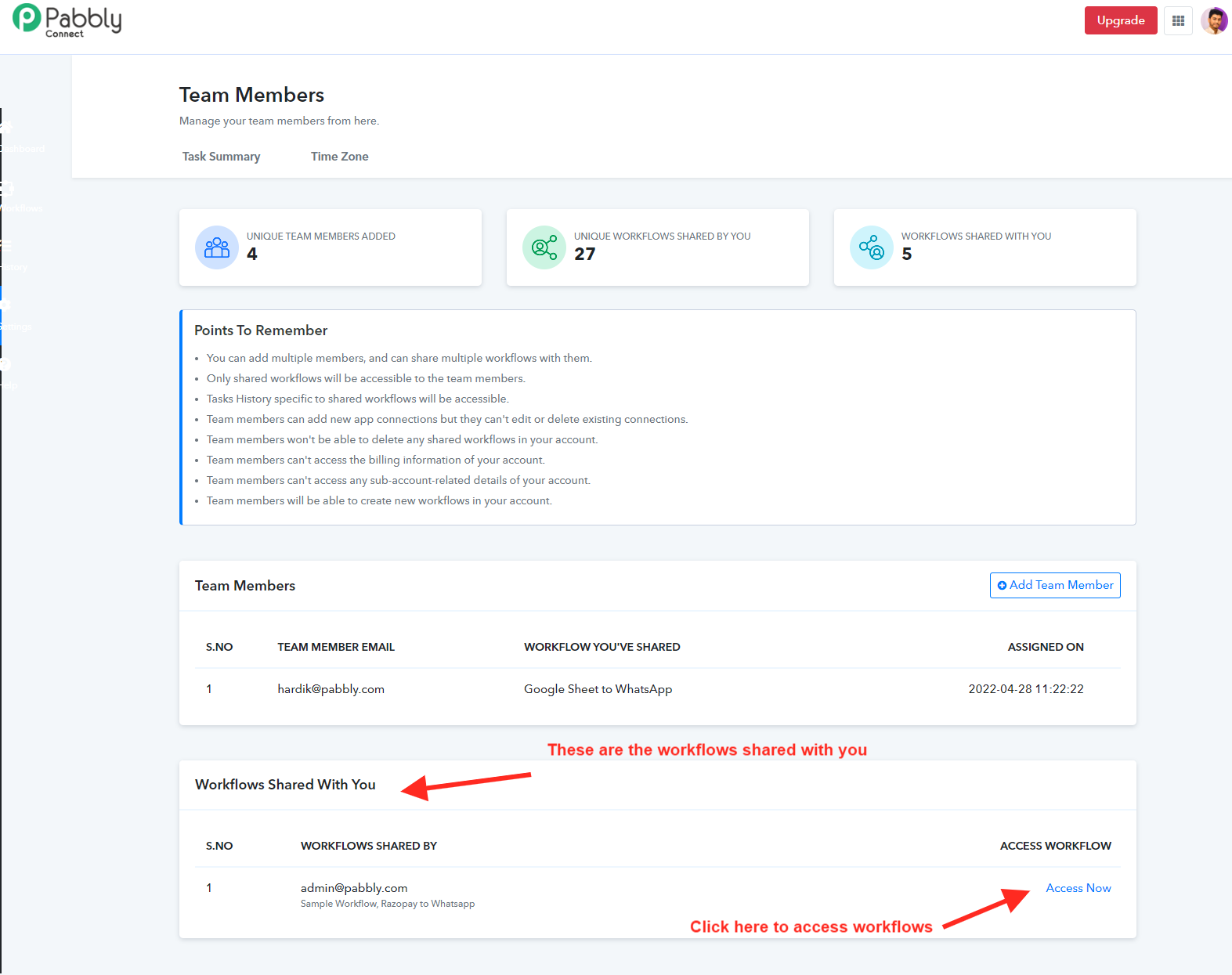Click the bullet 'Only shared workflows will be accessible…'
Screen dimensions: 1232x975
366,378
